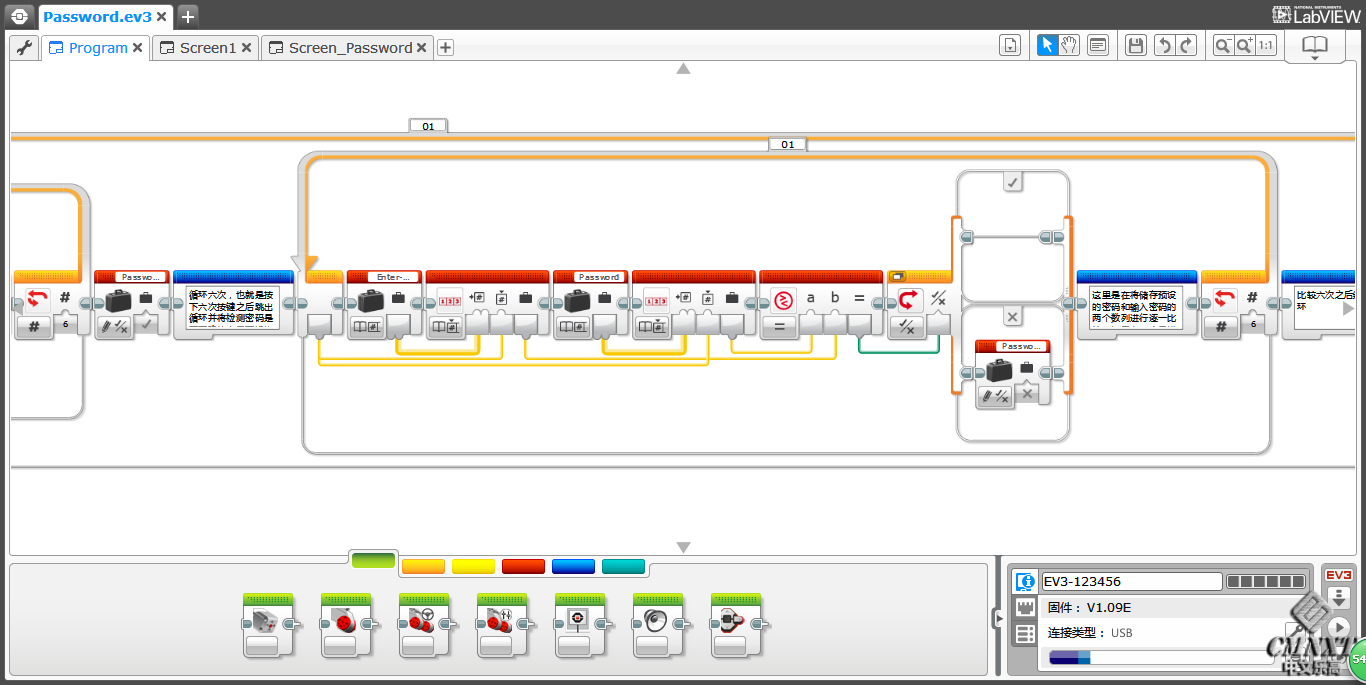Add a comment with the Comment tool
The height and width of the screenshot is (685, 1366).
pos(1098,45)
